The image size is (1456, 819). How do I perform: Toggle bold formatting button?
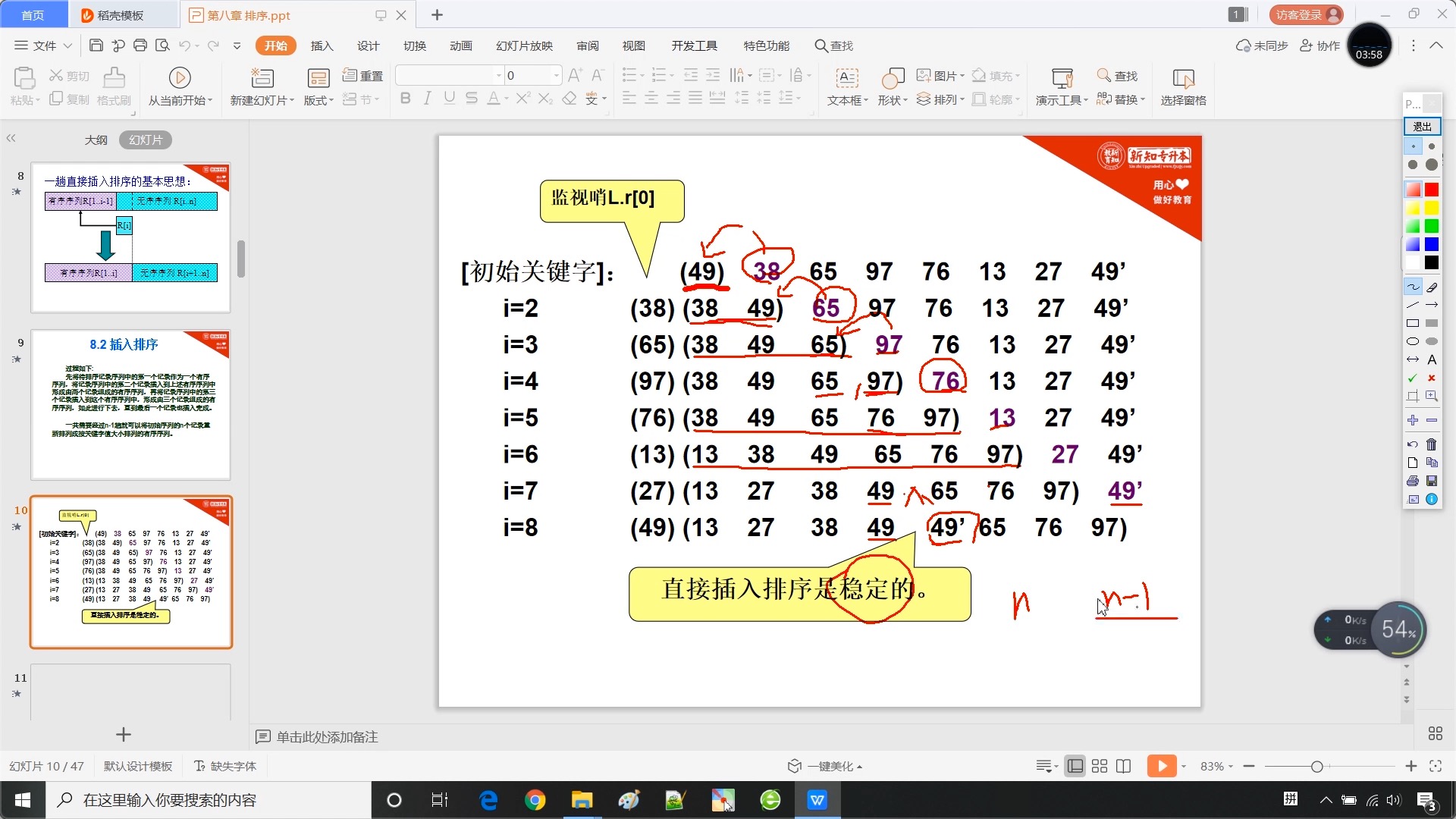[x=406, y=99]
